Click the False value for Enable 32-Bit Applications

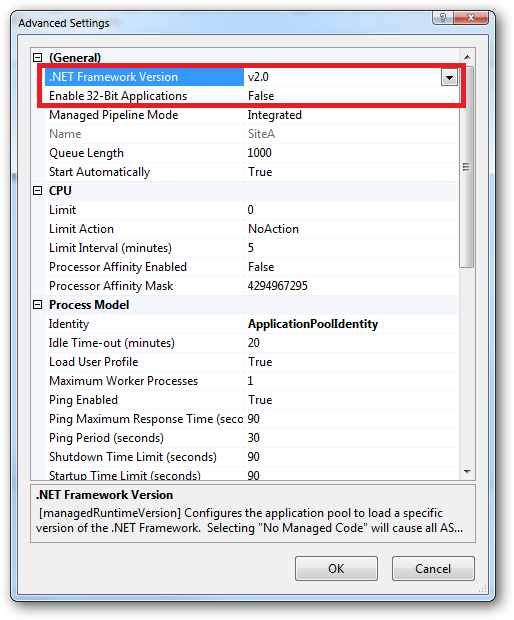[261, 96]
